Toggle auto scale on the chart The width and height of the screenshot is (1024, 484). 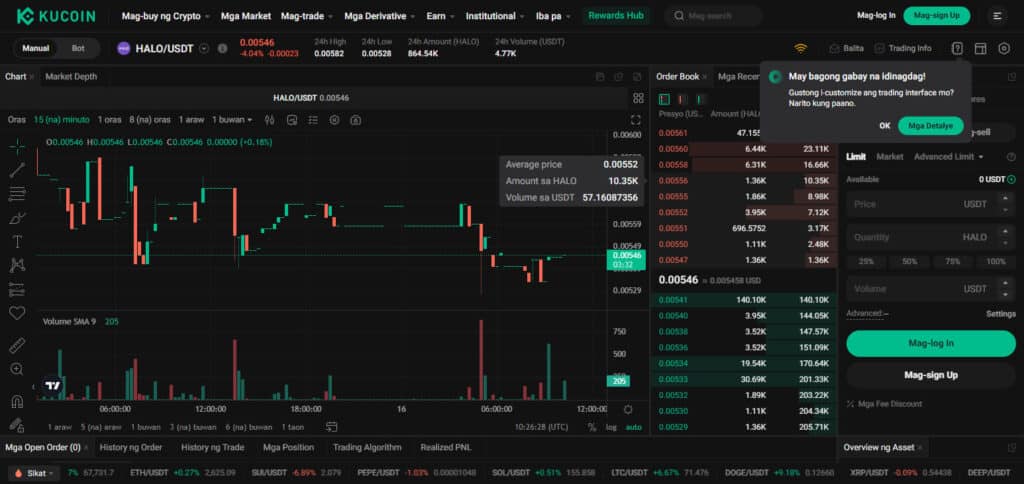(x=633, y=427)
